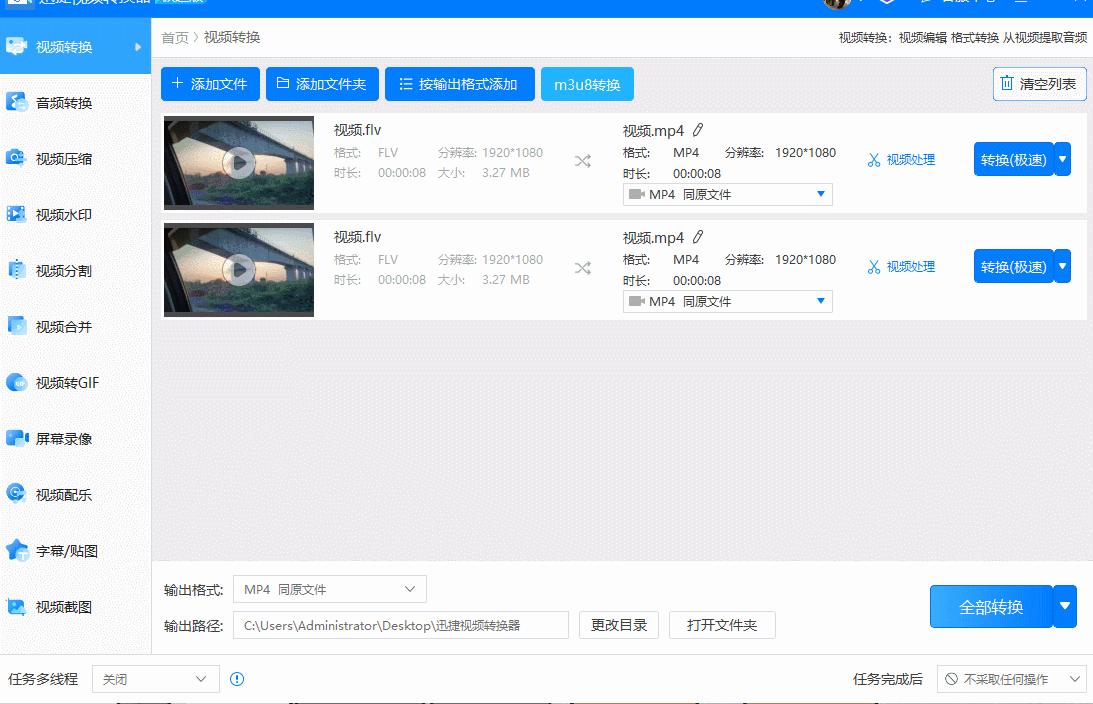Open the 视频合并 (video merge) tool

[x=62, y=326]
